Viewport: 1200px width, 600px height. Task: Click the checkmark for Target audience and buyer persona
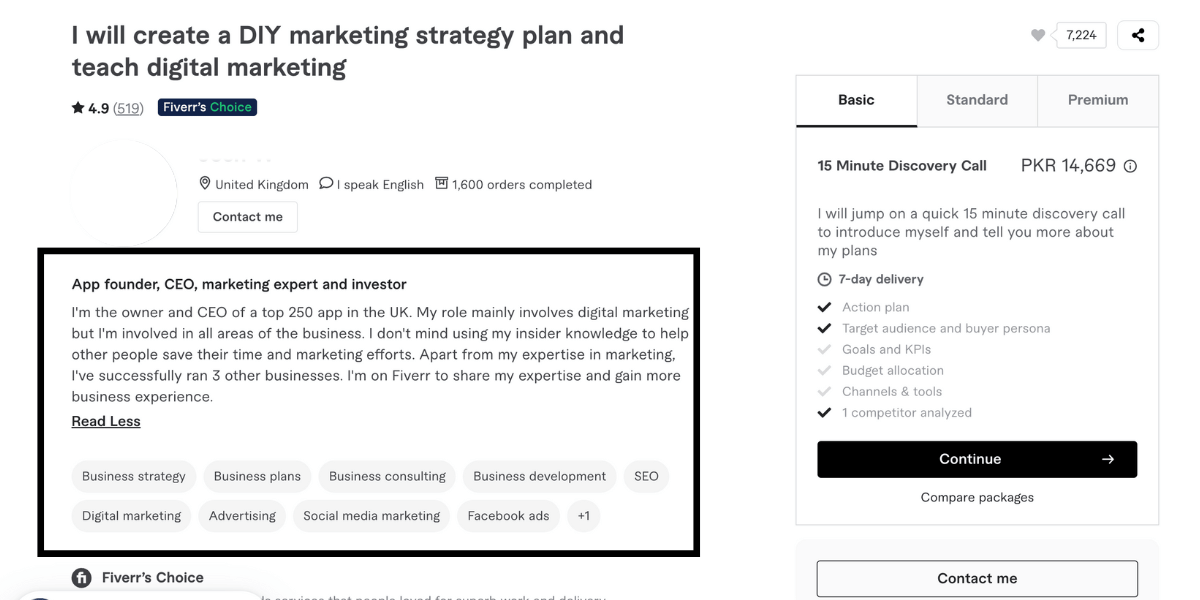pyautogui.click(x=825, y=328)
